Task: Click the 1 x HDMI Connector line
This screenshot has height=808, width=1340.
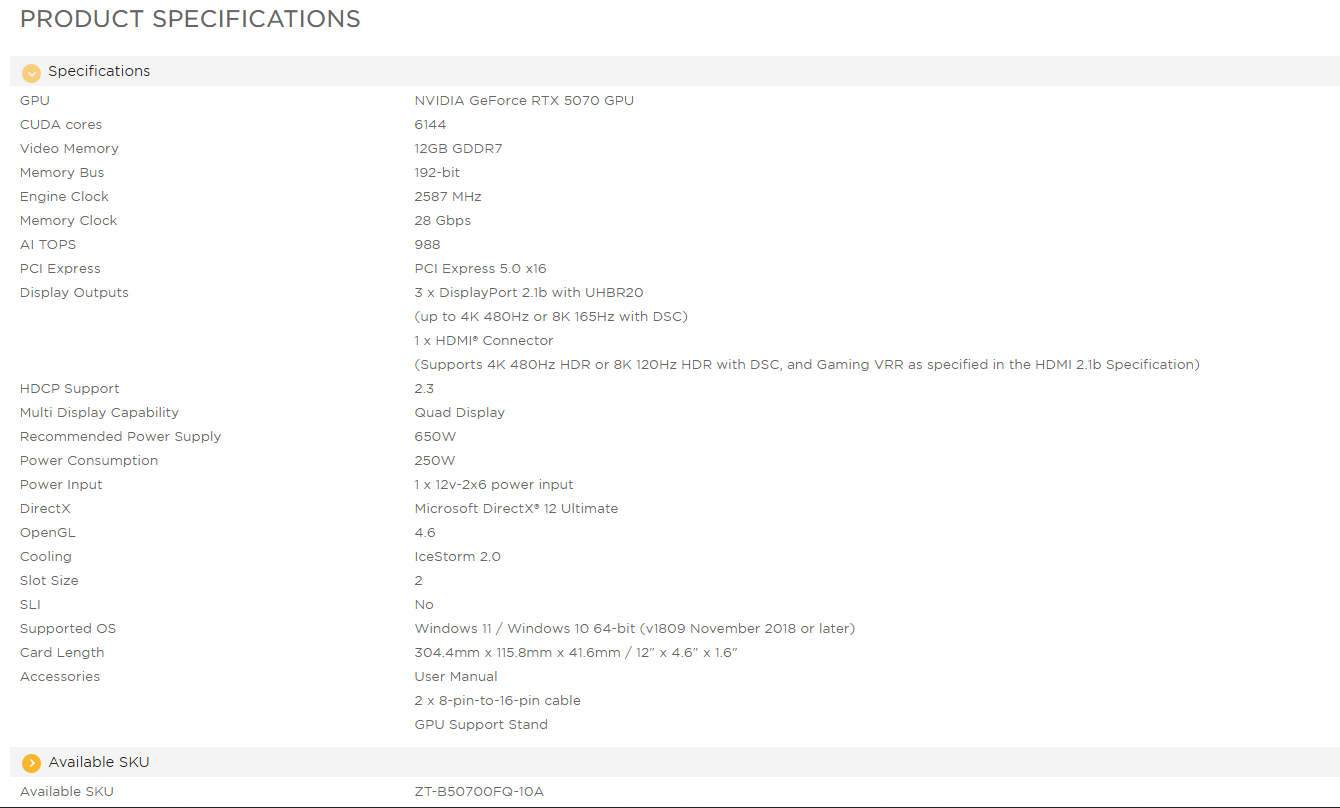Action: (x=484, y=340)
